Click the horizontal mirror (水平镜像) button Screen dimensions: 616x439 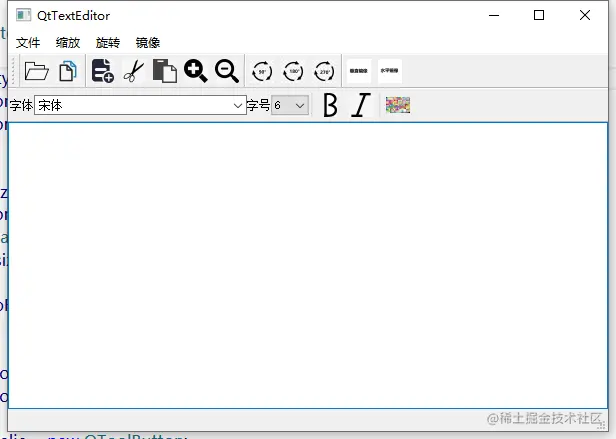pyautogui.click(x=390, y=71)
